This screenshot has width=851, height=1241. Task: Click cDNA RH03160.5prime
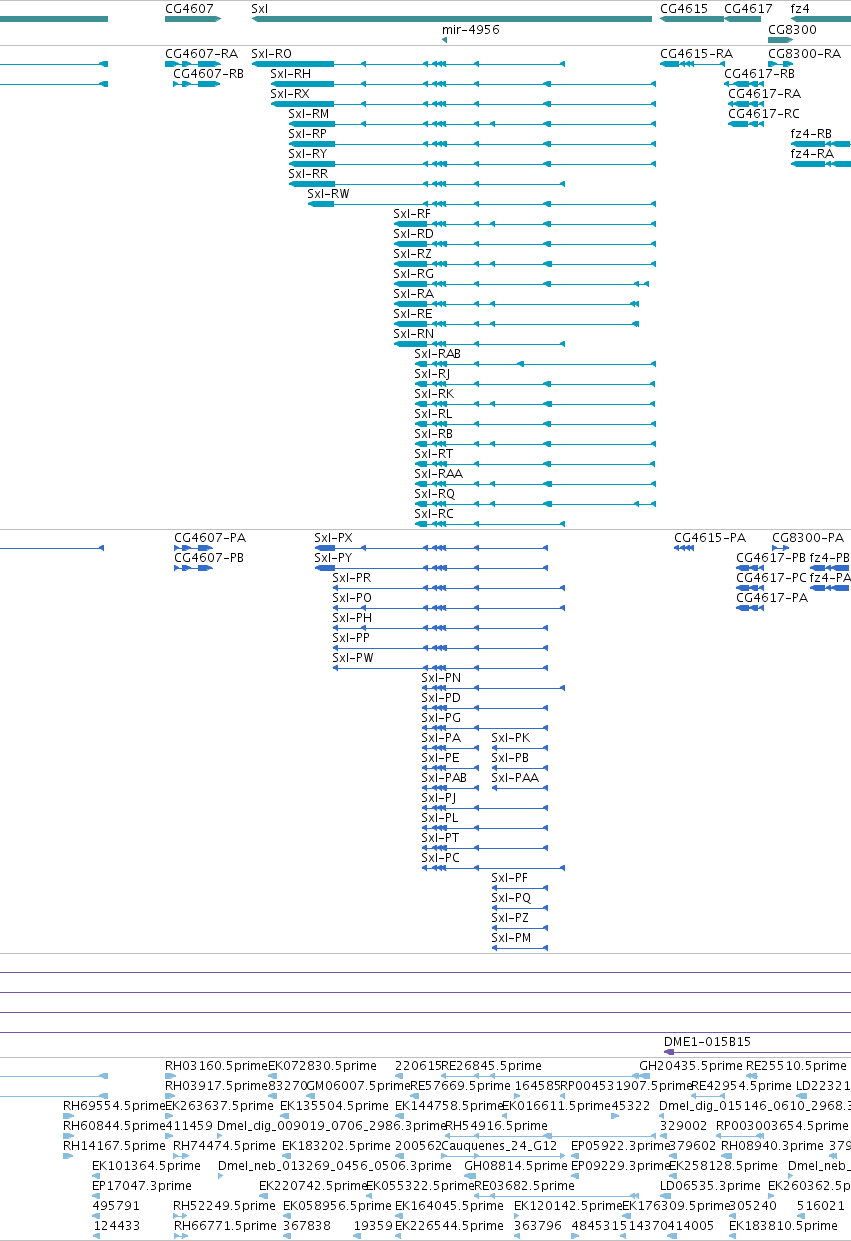click(x=216, y=1066)
